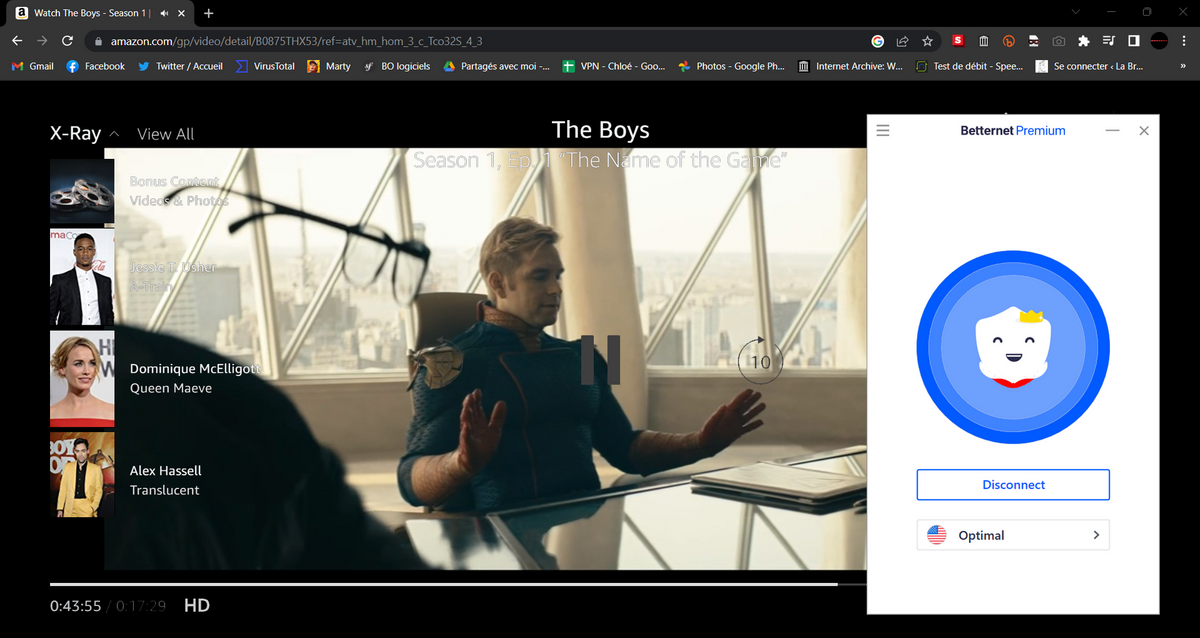Share this page via the share icon
This screenshot has height=638, width=1200.
pos(902,41)
